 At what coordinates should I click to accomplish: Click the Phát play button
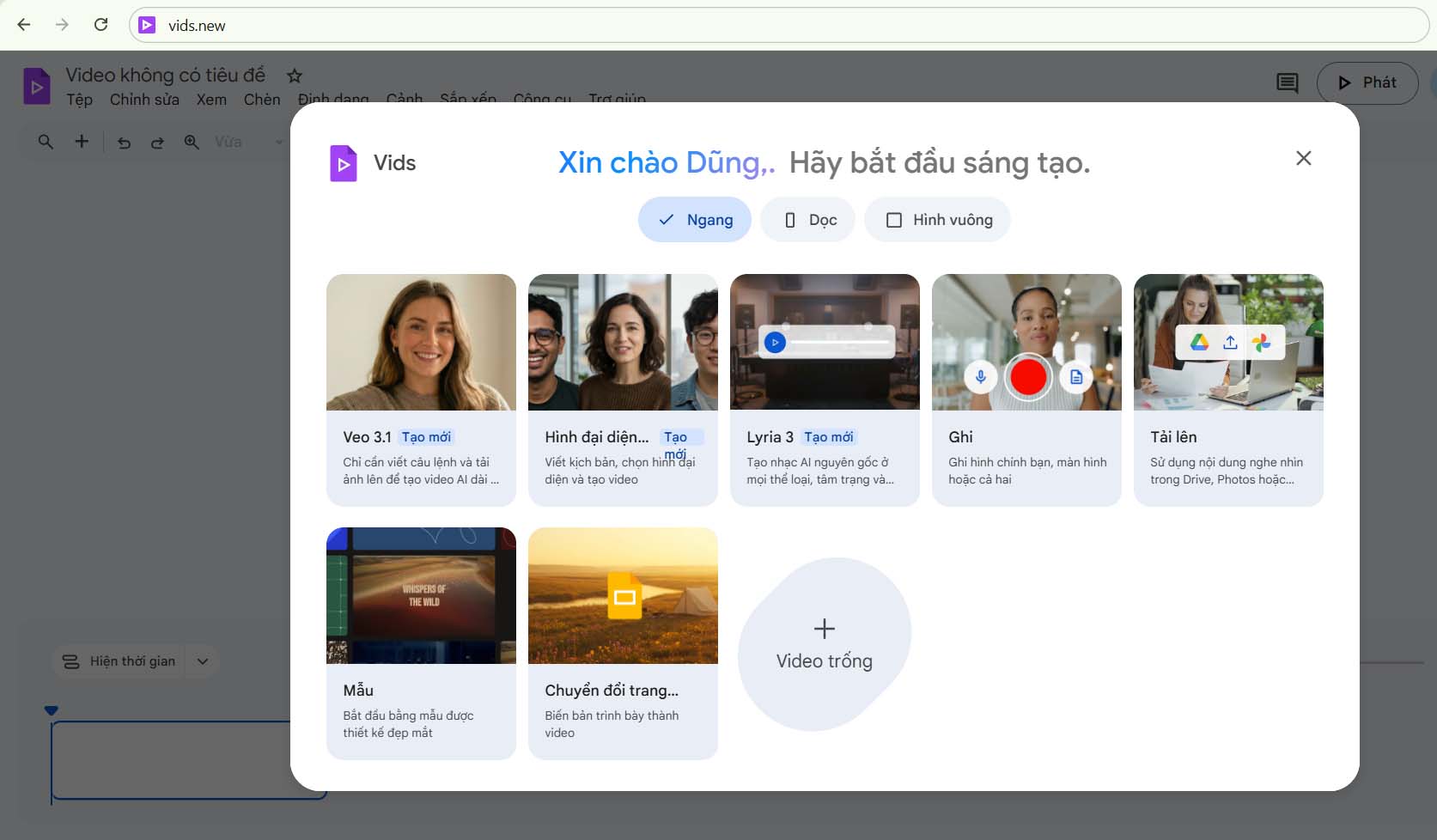click(1367, 83)
